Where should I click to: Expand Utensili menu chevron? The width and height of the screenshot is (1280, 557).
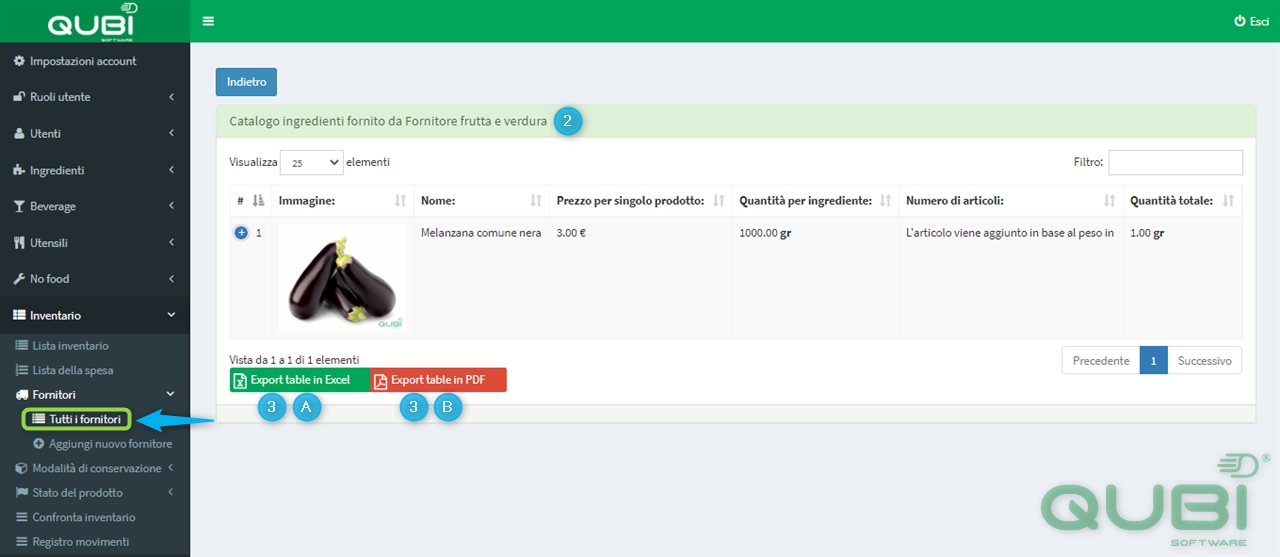click(x=171, y=243)
